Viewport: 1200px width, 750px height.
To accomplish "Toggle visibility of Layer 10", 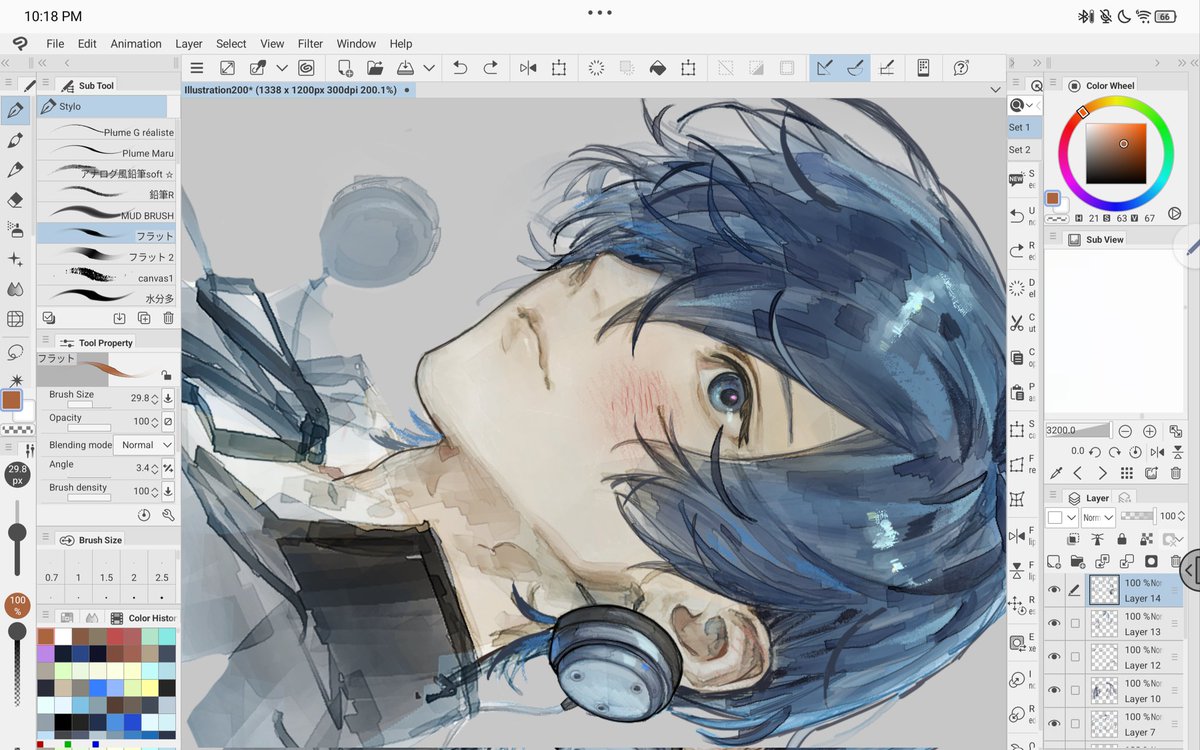I will coord(1055,690).
